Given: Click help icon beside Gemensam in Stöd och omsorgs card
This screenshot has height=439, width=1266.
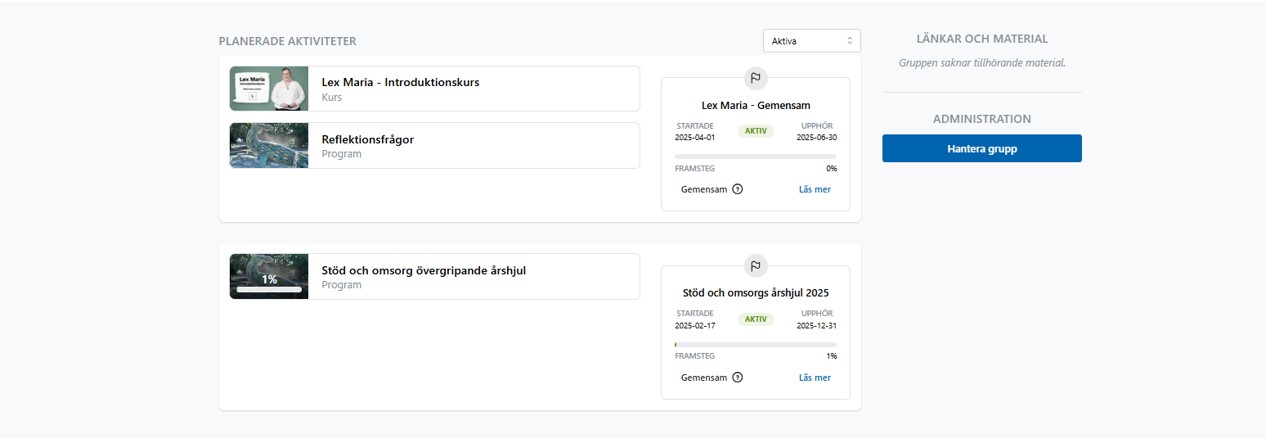Looking at the screenshot, I should pyautogui.click(x=738, y=377).
